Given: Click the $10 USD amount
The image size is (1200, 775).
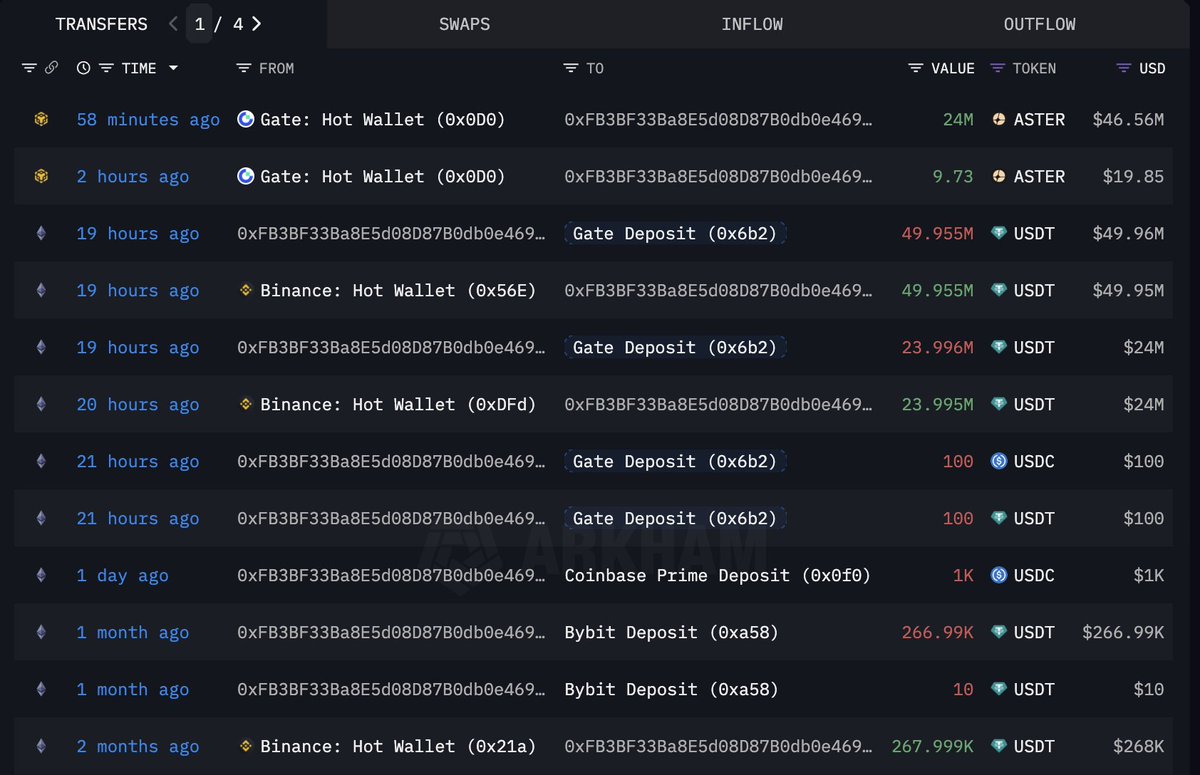Looking at the screenshot, I should [x=1149, y=689].
